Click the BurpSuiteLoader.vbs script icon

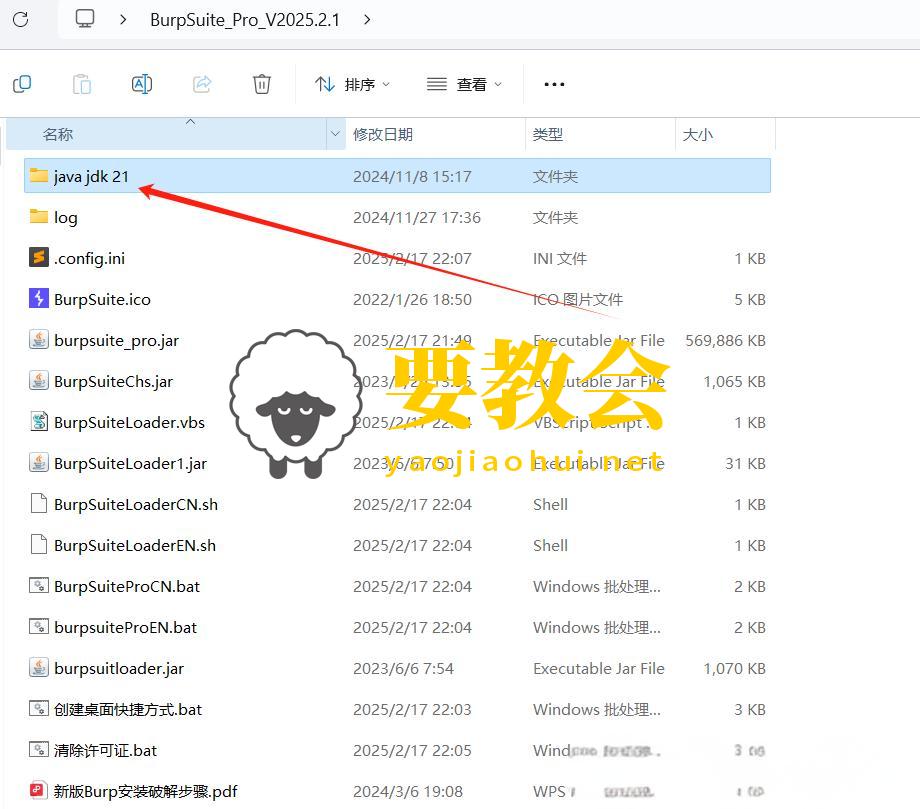[x=39, y=421]
